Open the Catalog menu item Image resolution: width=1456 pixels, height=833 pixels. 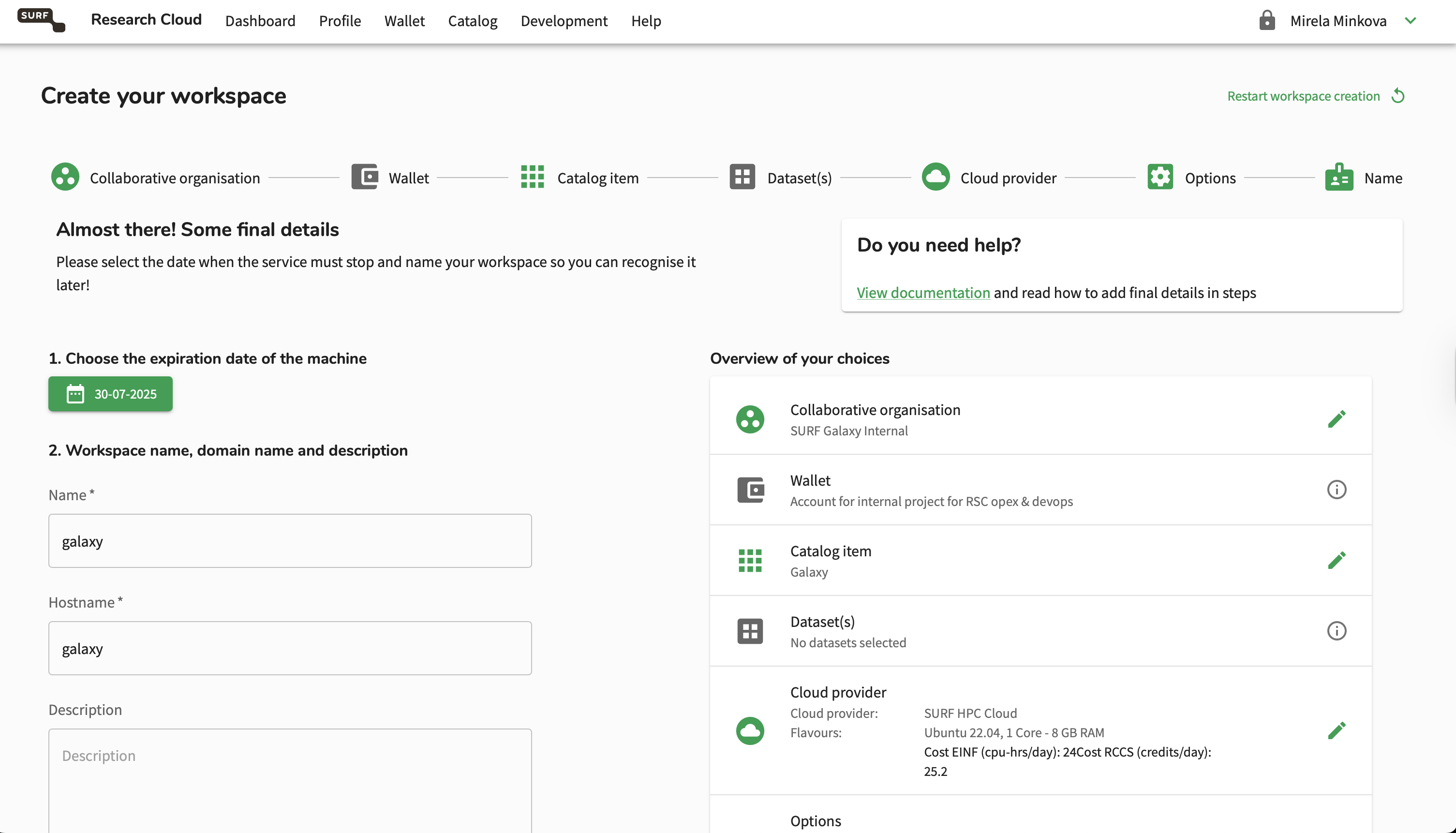pyautogui.click(x=473, y=21)
